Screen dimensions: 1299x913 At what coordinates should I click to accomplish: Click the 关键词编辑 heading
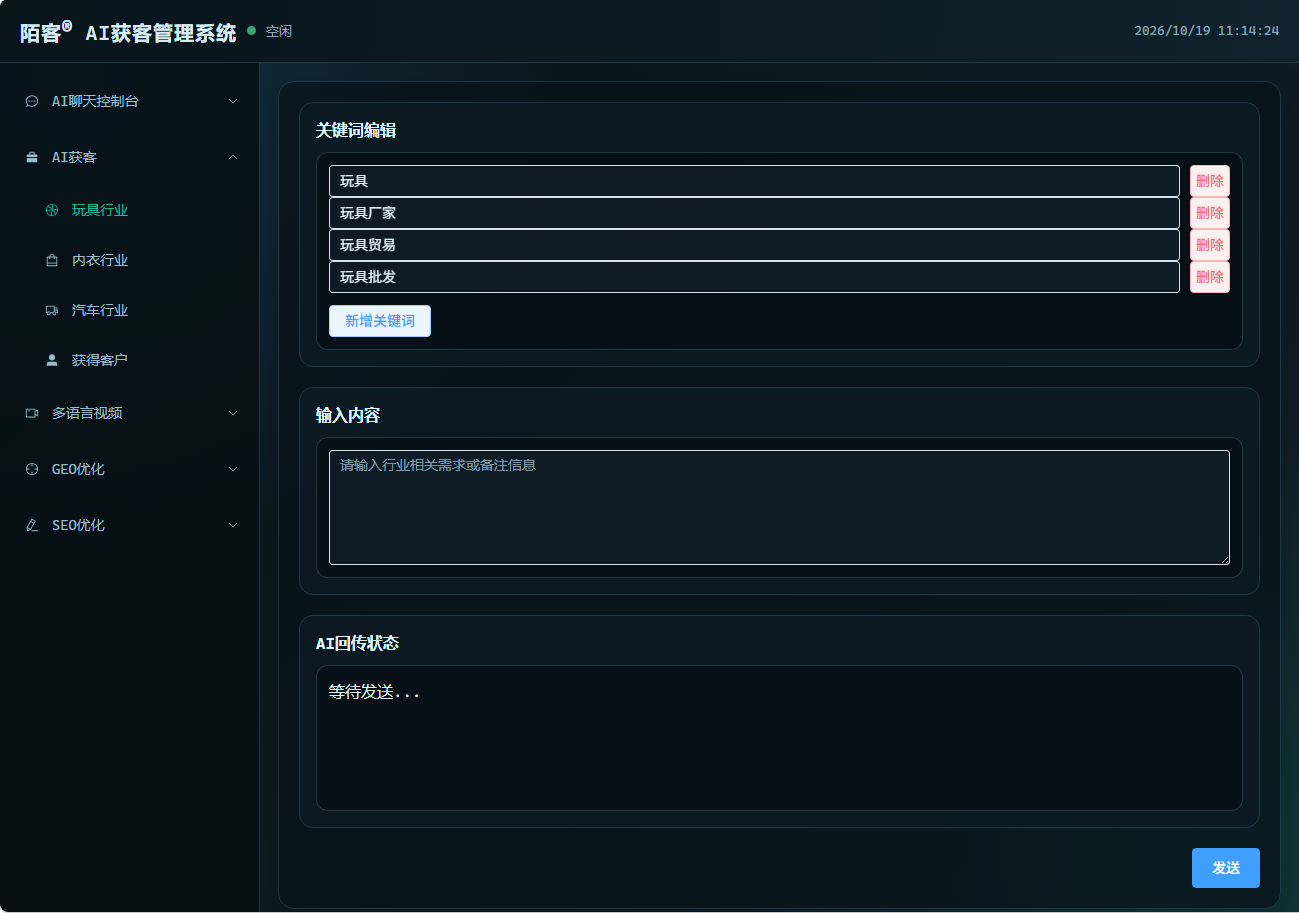pos(356,131)
